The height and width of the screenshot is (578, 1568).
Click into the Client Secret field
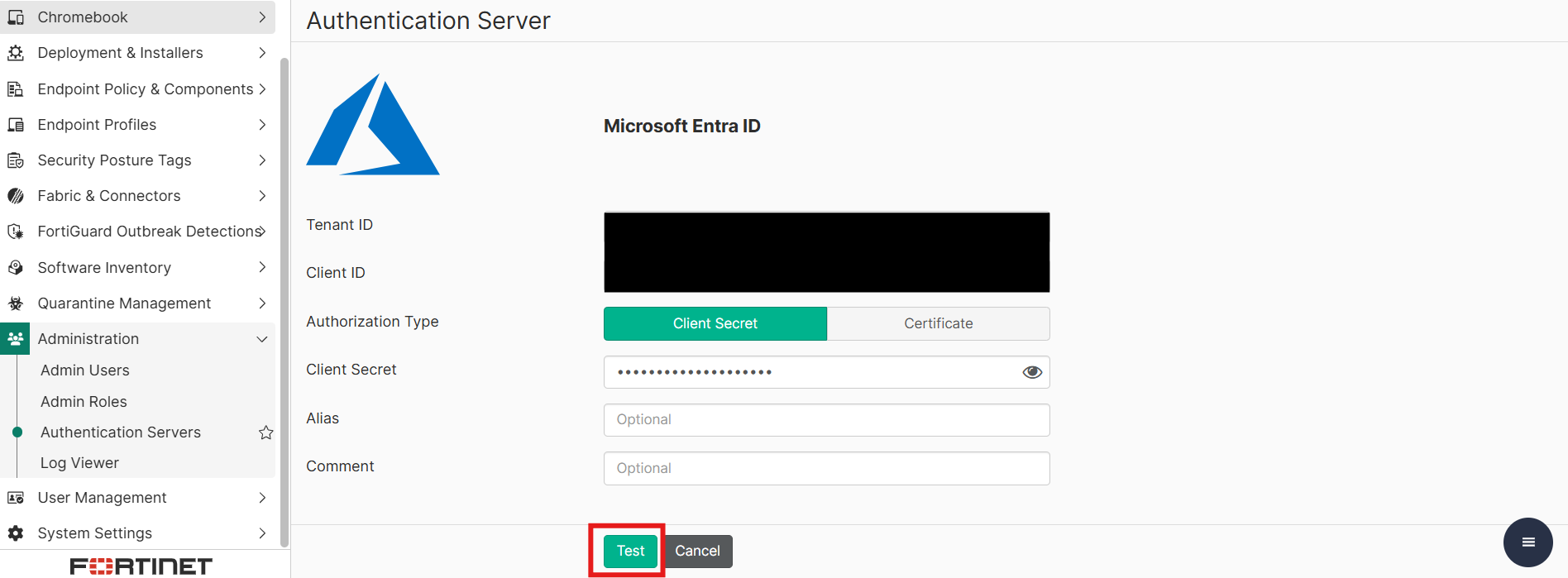tap(827, 372)
